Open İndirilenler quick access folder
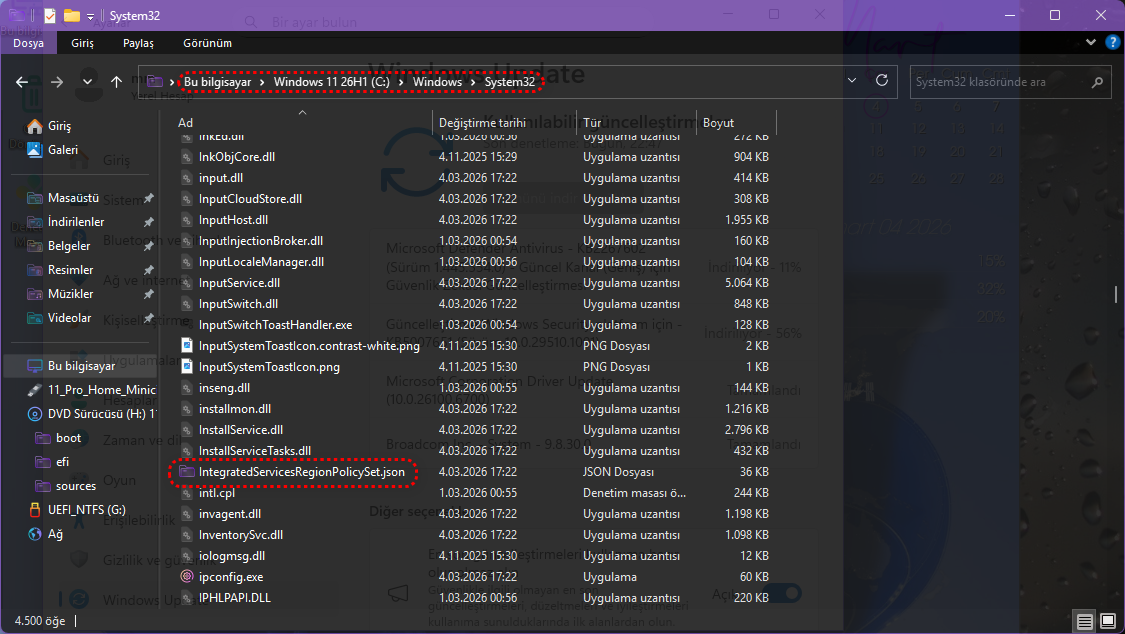 pyautogui.click(x=76, y=222)
